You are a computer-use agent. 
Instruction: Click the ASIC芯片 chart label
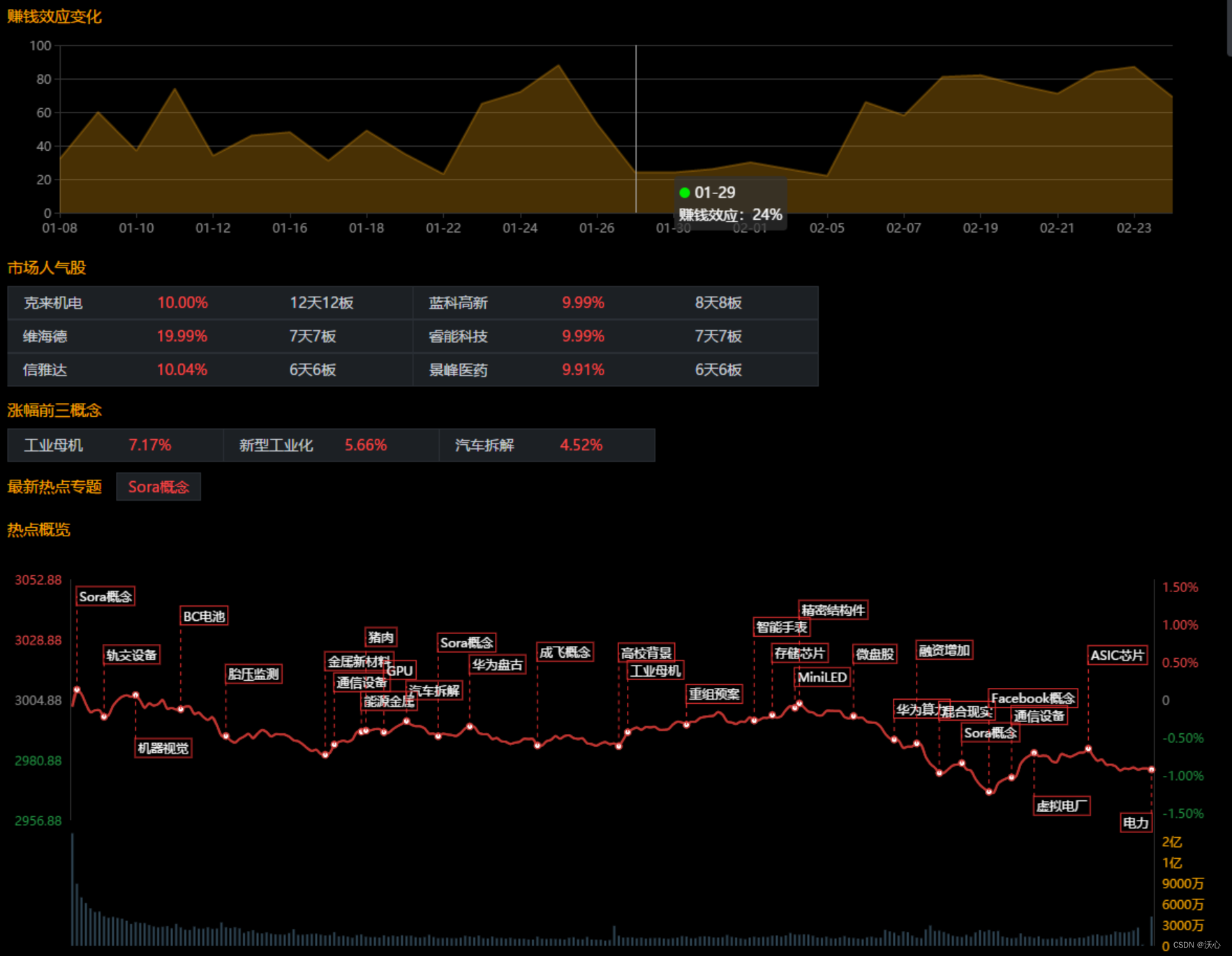coord(1118,655)
